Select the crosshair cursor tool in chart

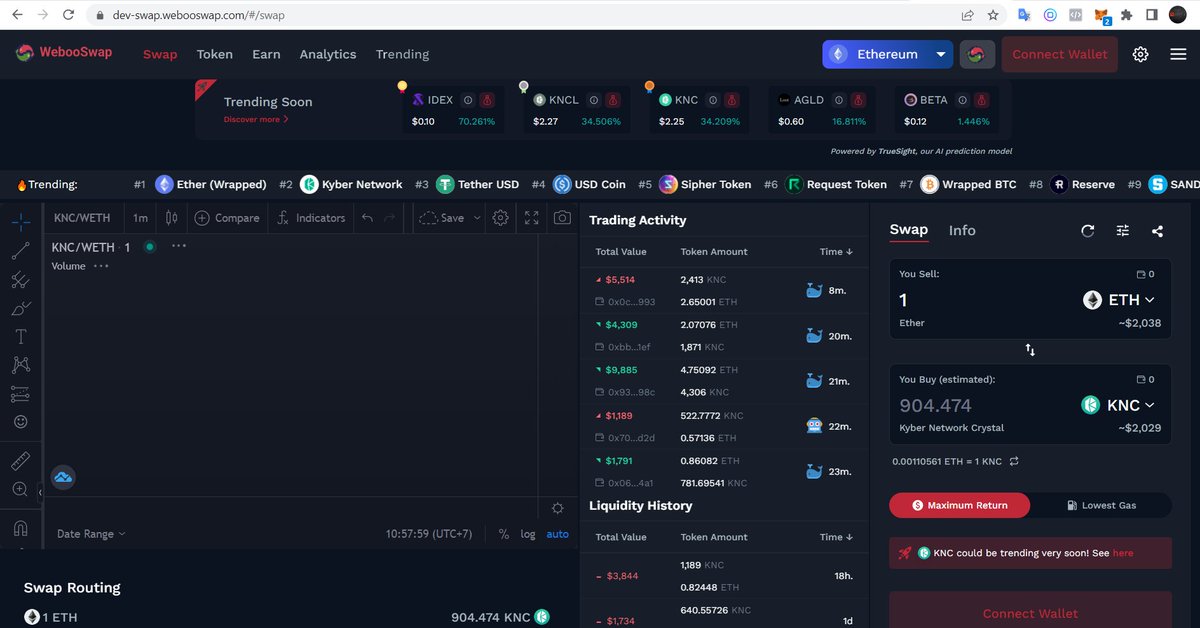[x=20, y=221]
